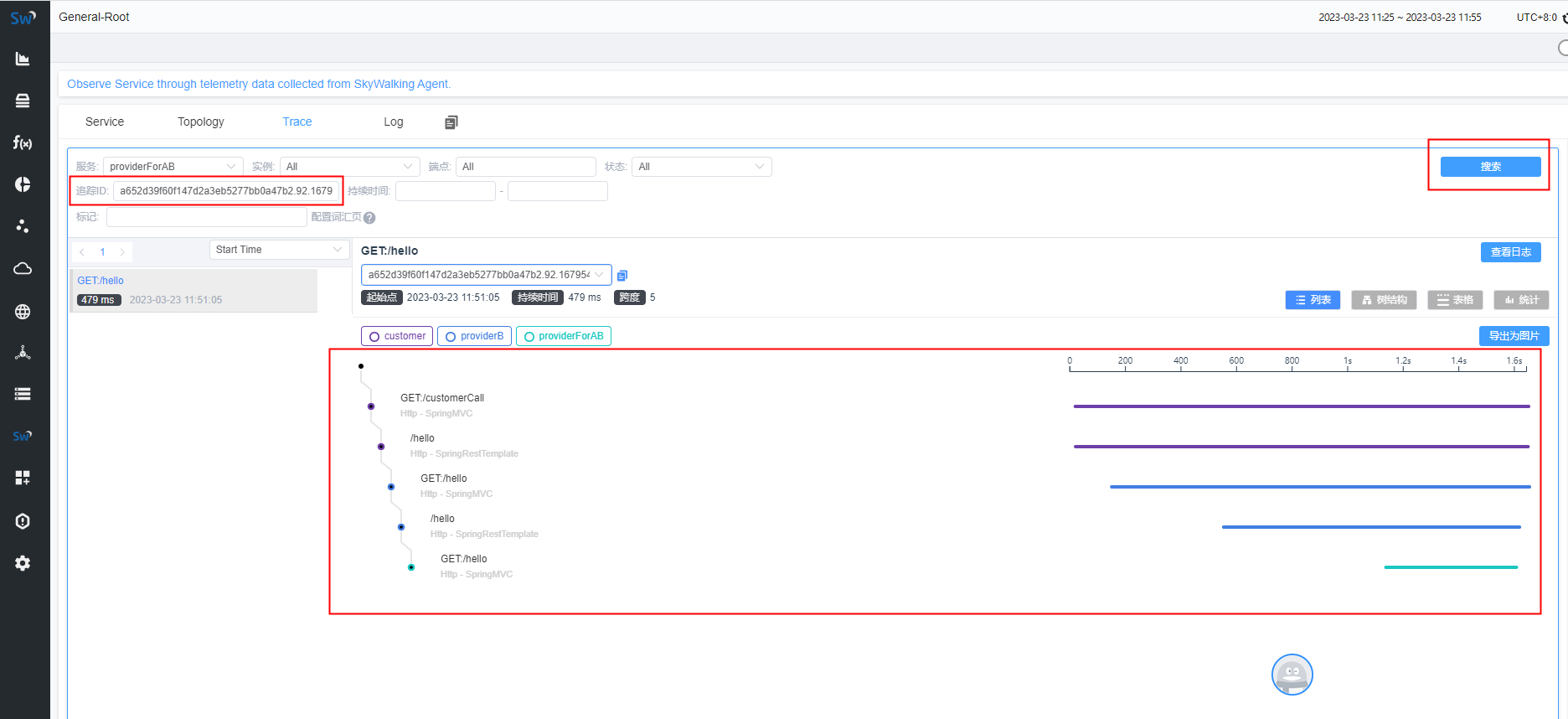Click the 搜索 search button
Screen dimensions: 1568x719
(x=1491, y=167)
